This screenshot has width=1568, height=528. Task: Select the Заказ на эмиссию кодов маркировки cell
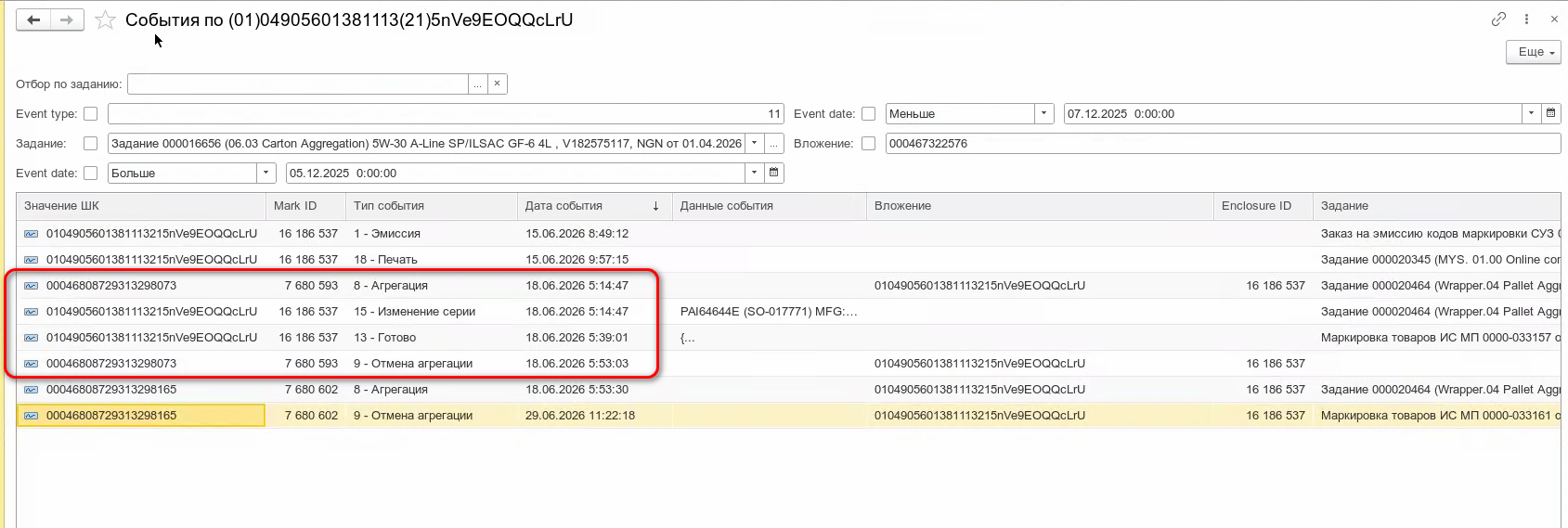coord(1437,234)
